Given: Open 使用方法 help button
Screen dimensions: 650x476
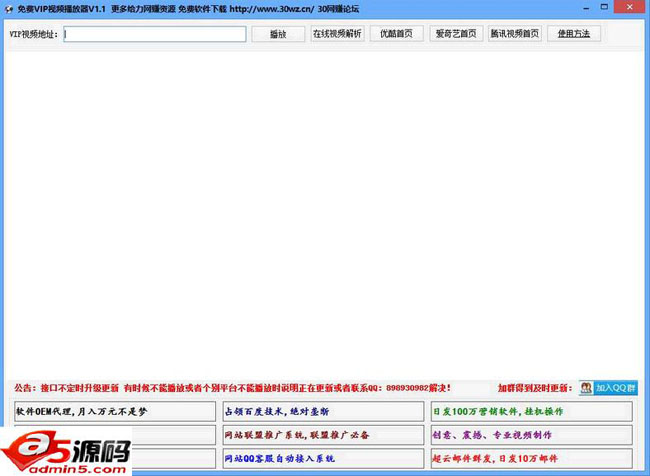Looking at the screenshot, I should point(574,34).
